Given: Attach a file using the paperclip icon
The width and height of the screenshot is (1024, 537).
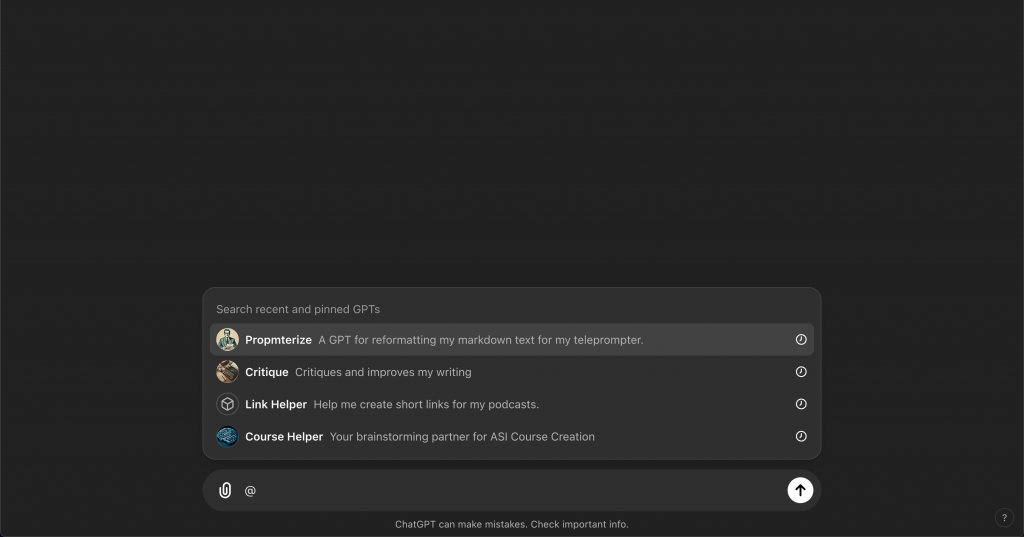Looking at the screenshot, I should pyautogui.click(x=225, y=490).
